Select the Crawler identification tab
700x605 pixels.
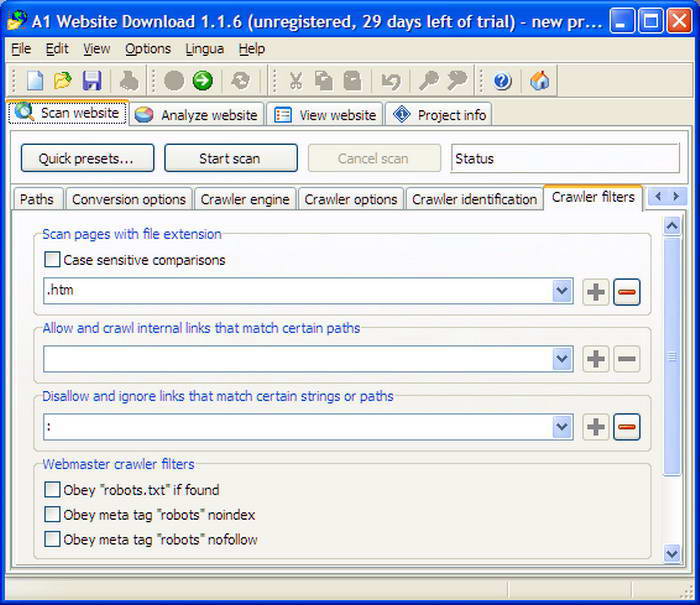click(x=475, y=199)
